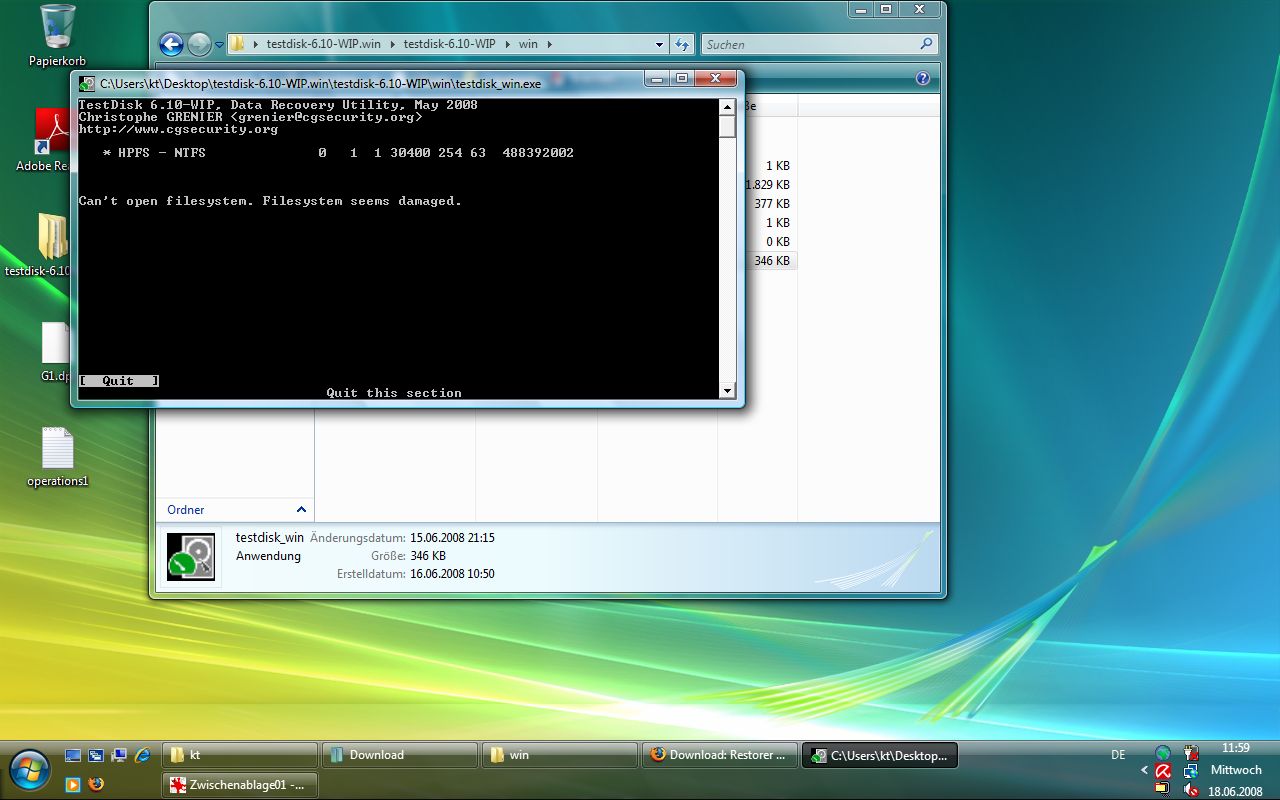Switch to Zwischenablage01 taskbar button
This screenshot has height=800, width=1280.
[240, 785]
